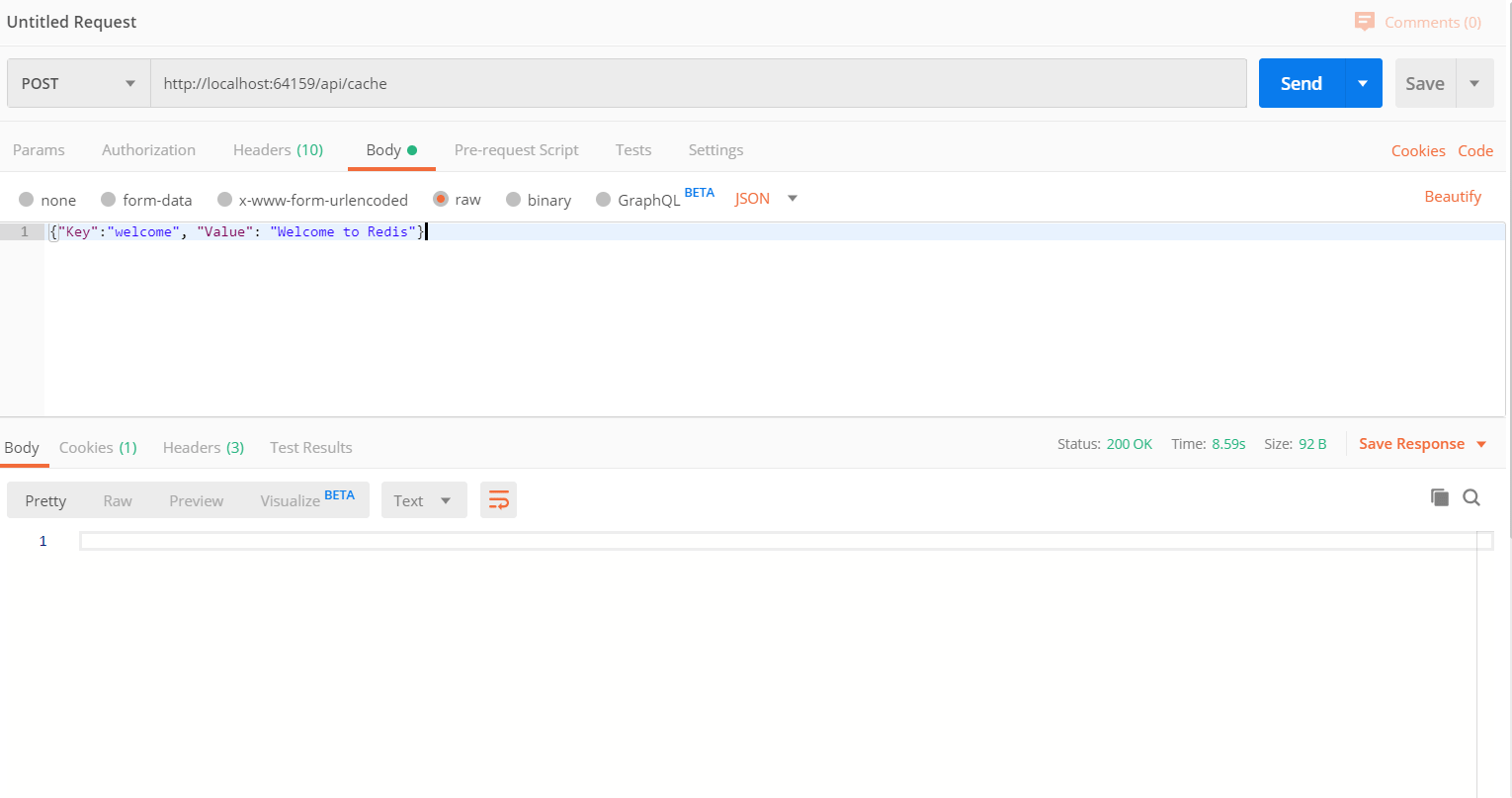Open the Cookies link
Viewport: 1512px width, 798px height.
pos(1418,150)
